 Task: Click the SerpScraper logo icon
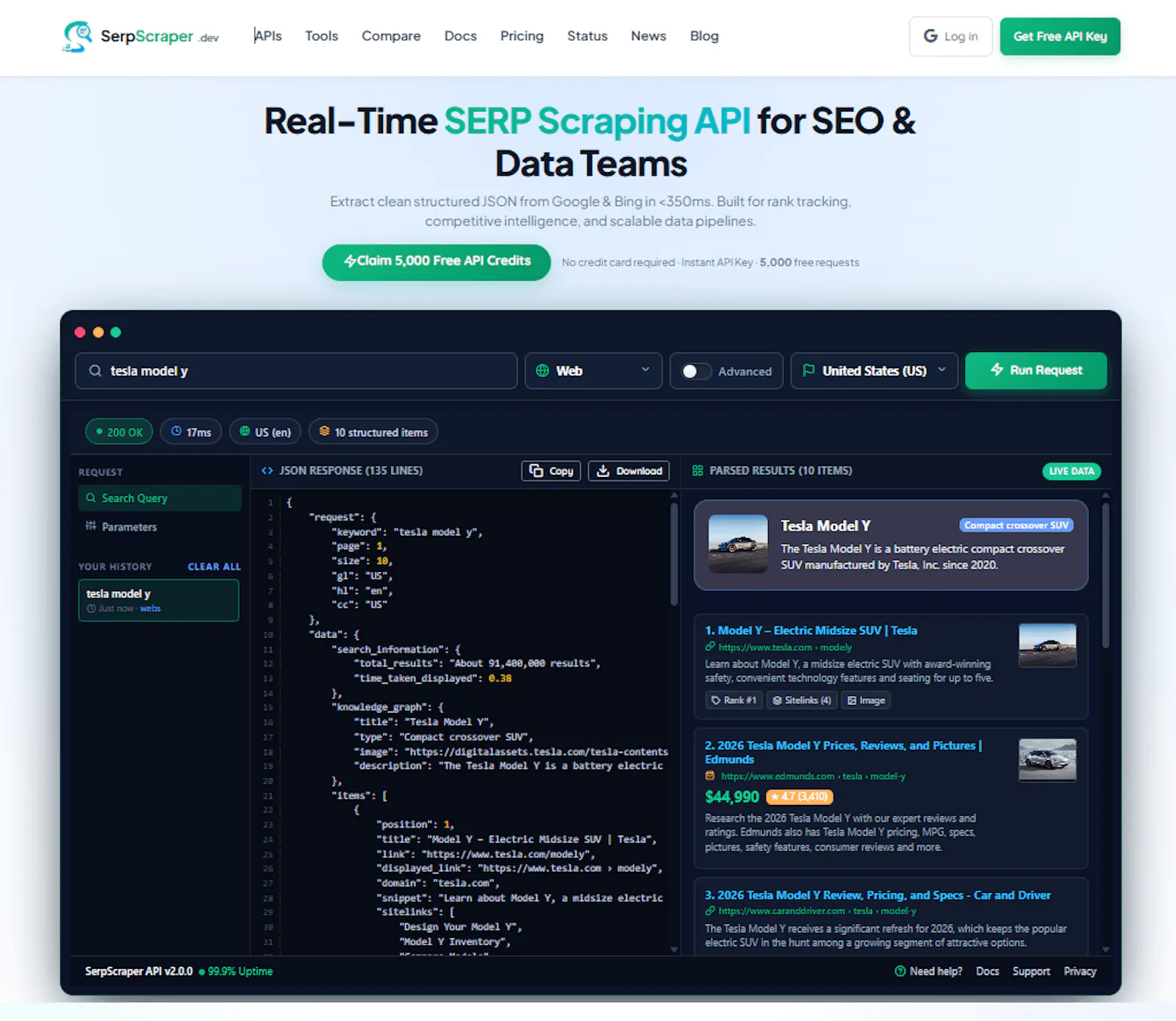pyautogui.click(x=77, y=36)
